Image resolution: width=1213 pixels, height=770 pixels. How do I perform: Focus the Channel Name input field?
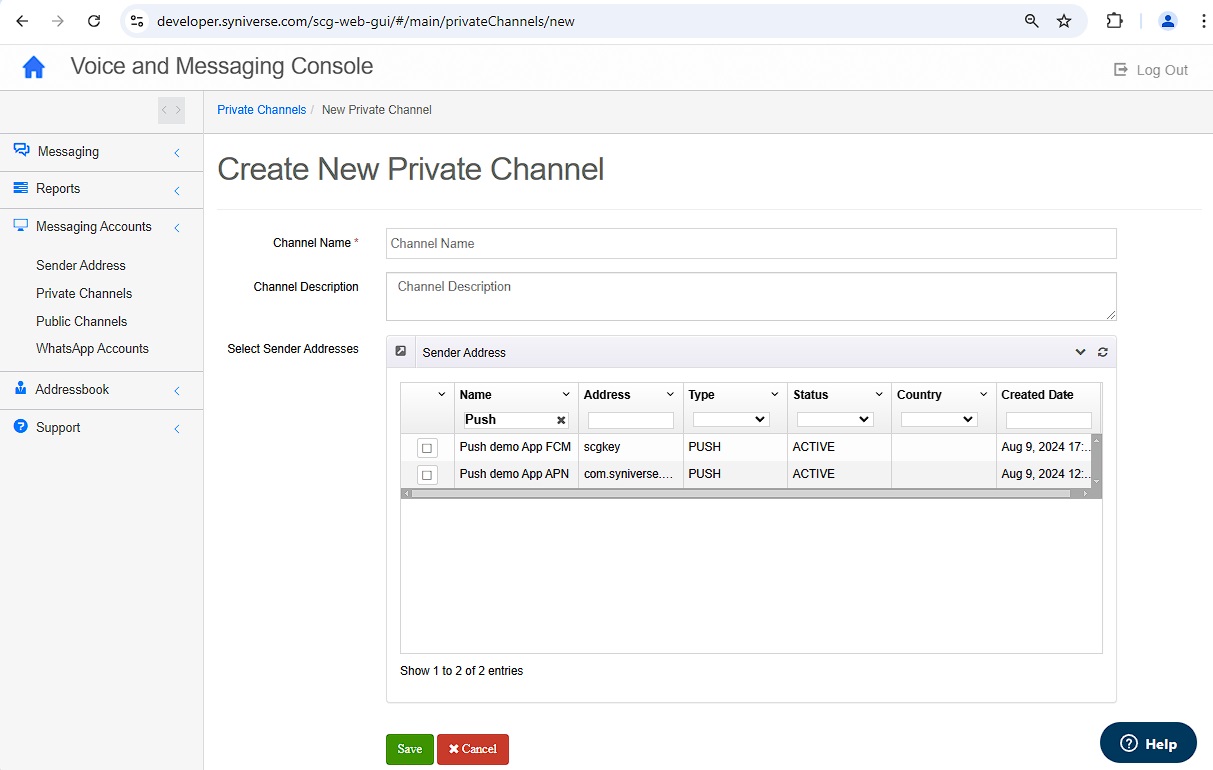click(751, 243)
